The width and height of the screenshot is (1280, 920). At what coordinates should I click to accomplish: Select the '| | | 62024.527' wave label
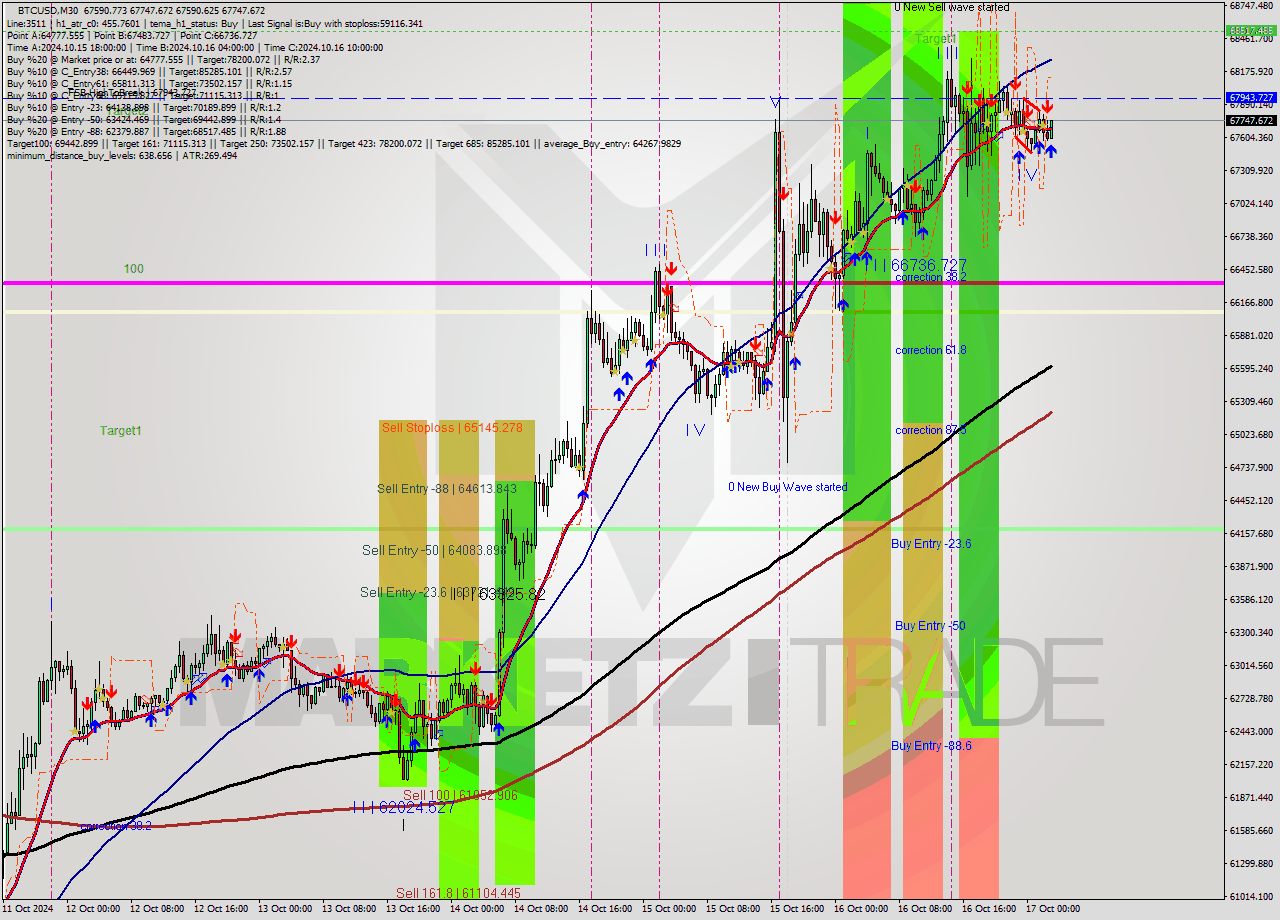pos(403,807)
